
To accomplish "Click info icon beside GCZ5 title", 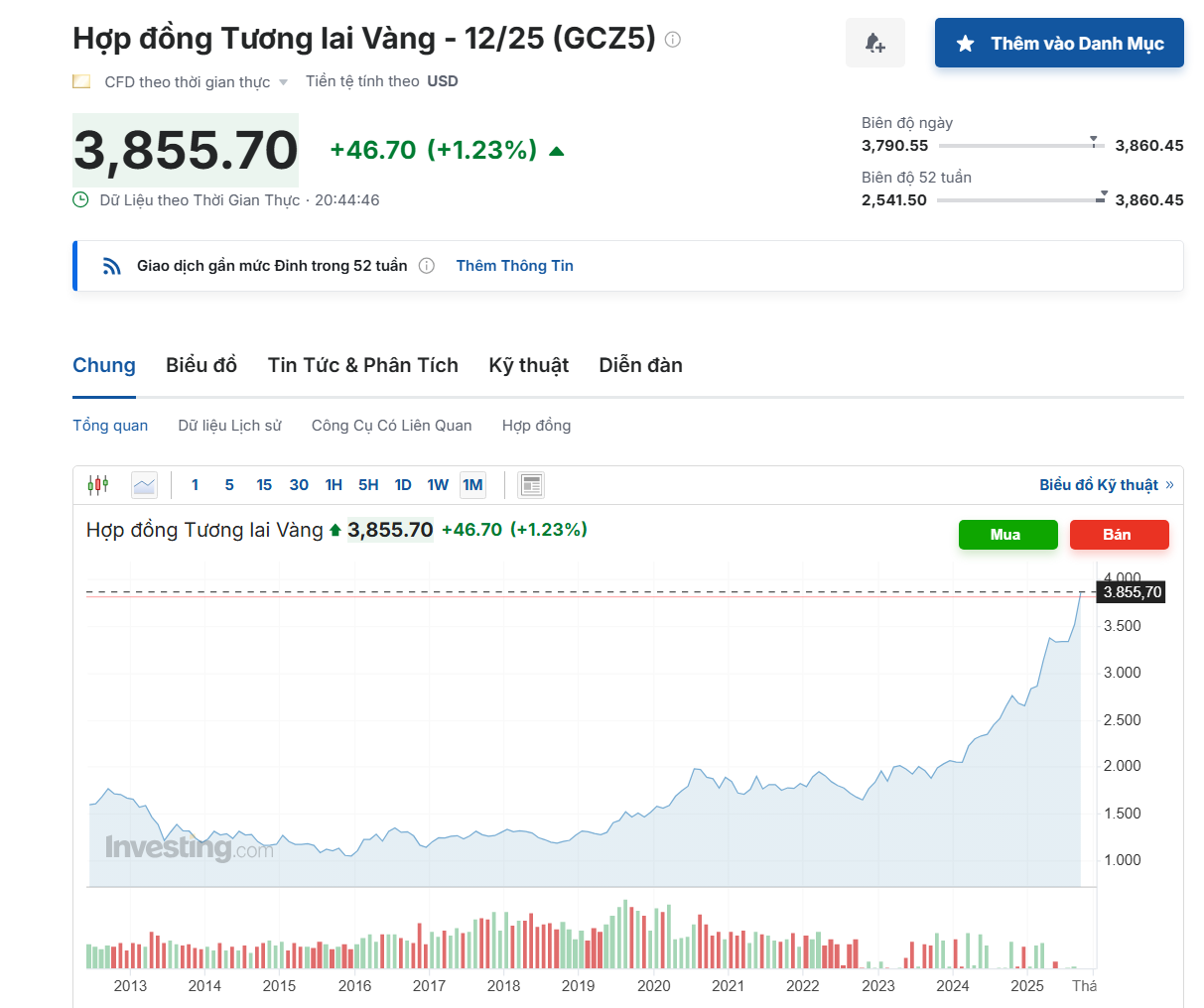I will point(673,40).
